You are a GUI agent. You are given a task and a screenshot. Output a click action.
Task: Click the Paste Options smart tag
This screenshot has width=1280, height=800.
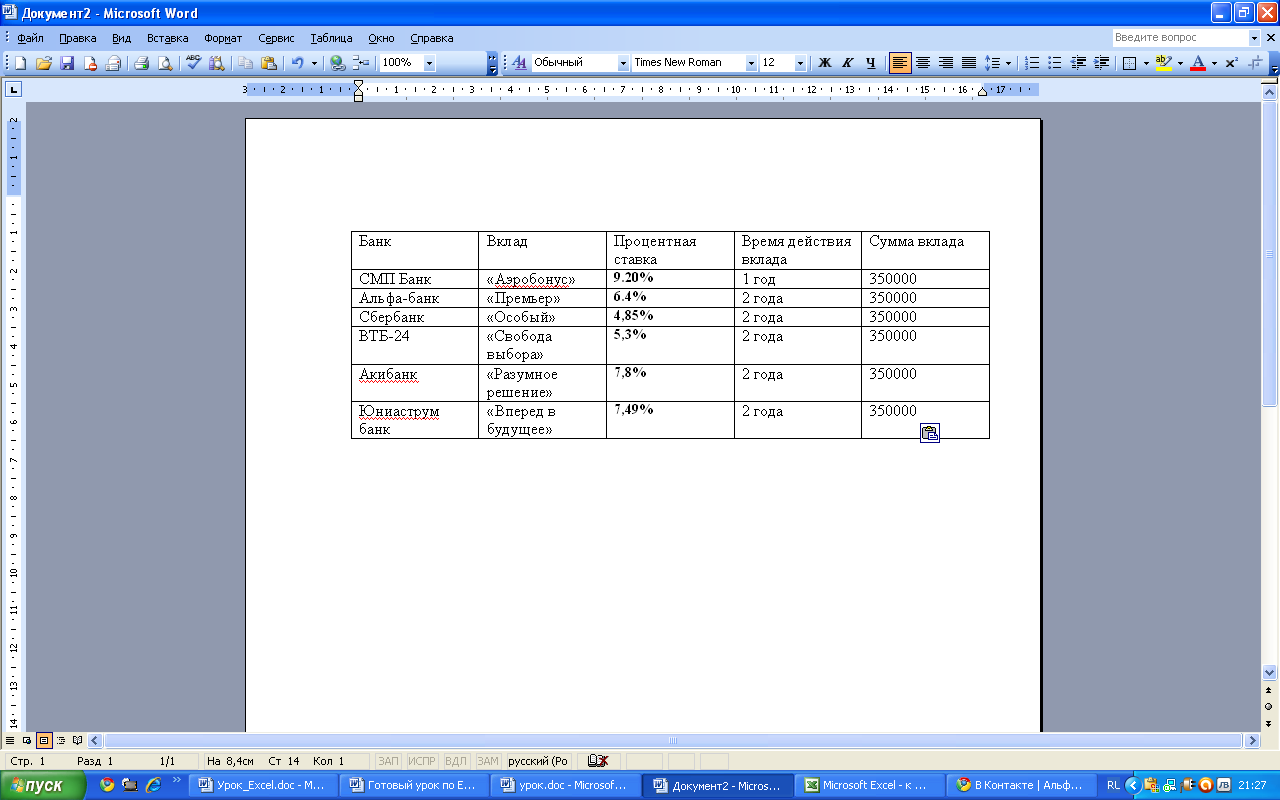(929, 433)
